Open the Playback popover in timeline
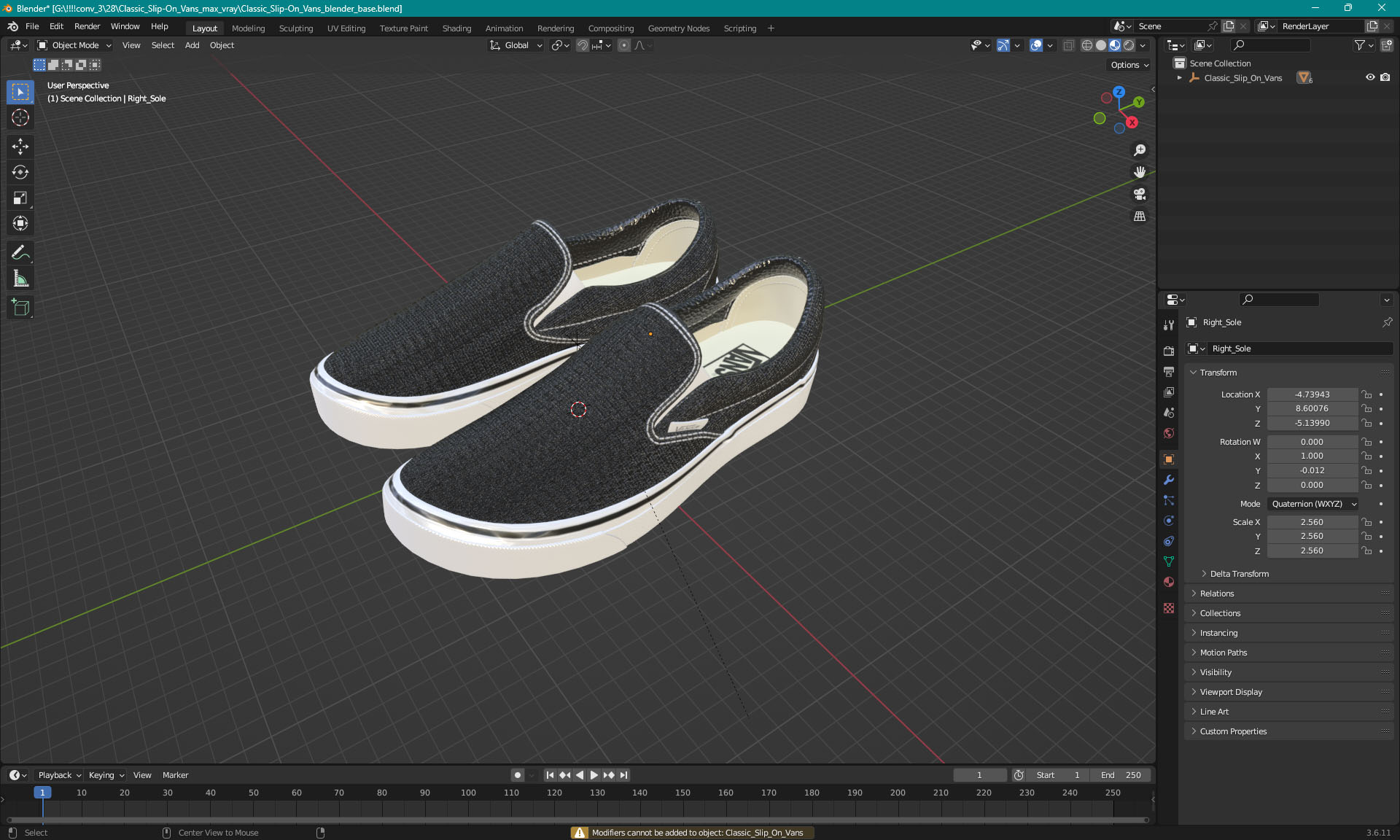1400x840 pixels. (x=59, y=775)
